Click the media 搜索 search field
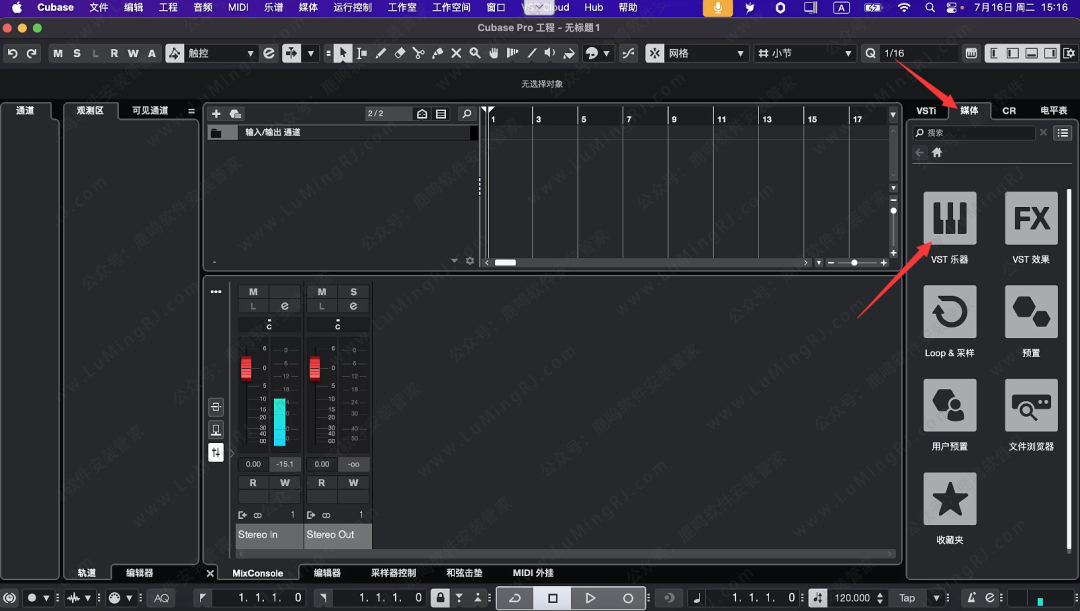This screenshot has width=1080, height=611. click(978, 132)
